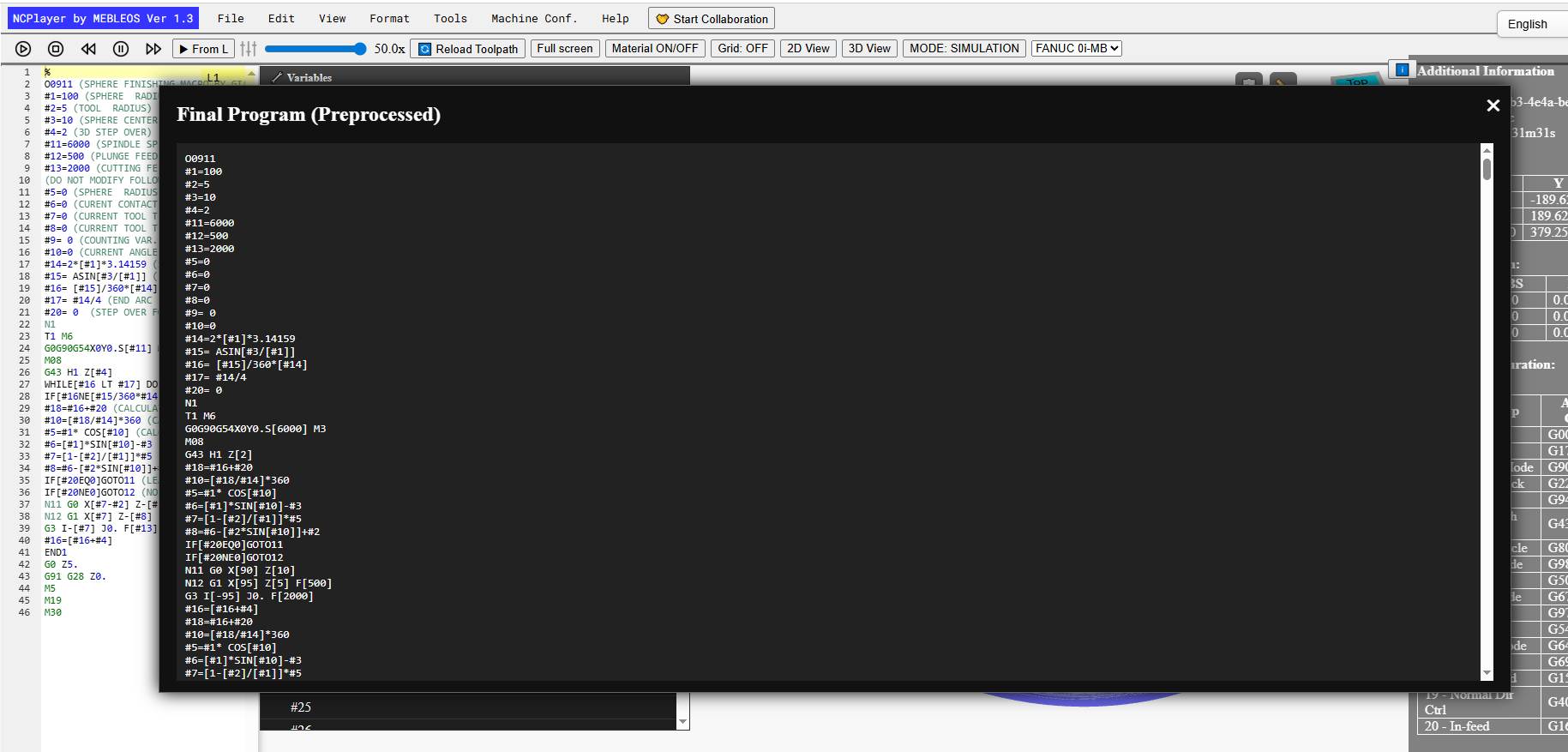Select editor line 27 WHILE statement
Viewport: 1568px width, 752px height.
100,384
